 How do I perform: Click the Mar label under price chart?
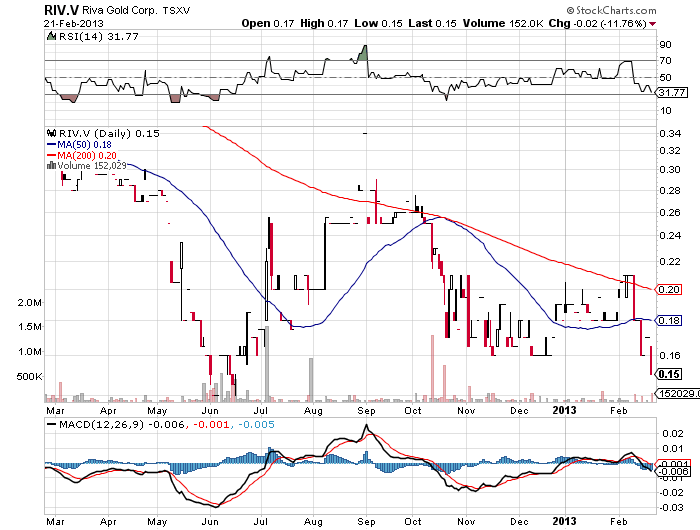click(x=55, y=410)
